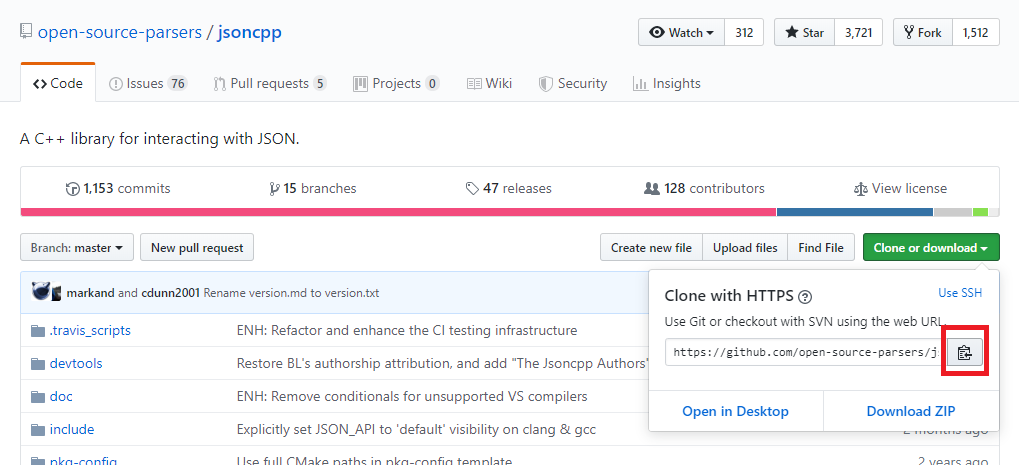Open the open-source-parsers organization link
Image resolution: width=1019 pixels, height=465 pixels.
coord(120,32)
